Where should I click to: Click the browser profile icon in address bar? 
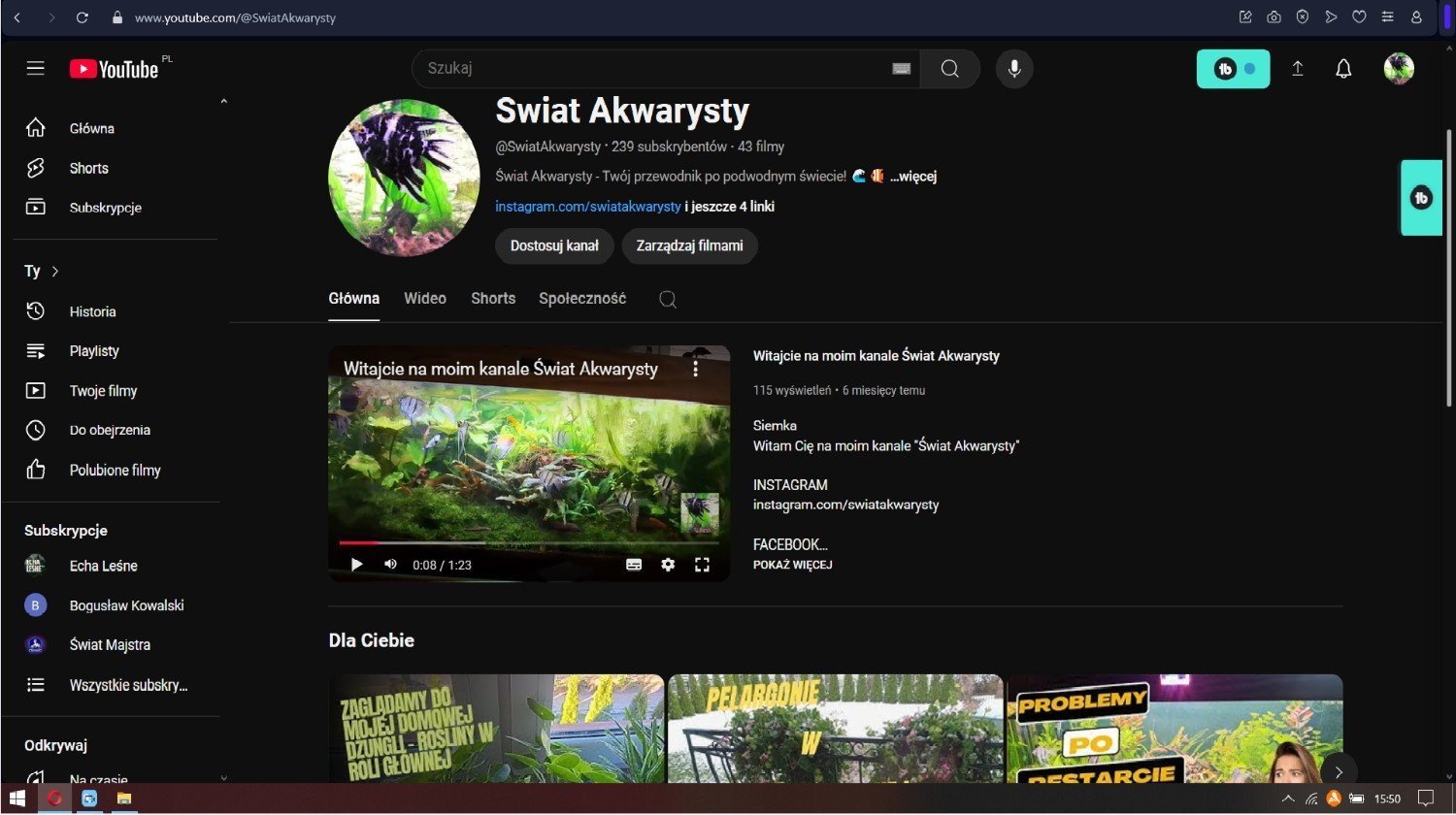pyautogui.click(x=1416, y=17)
